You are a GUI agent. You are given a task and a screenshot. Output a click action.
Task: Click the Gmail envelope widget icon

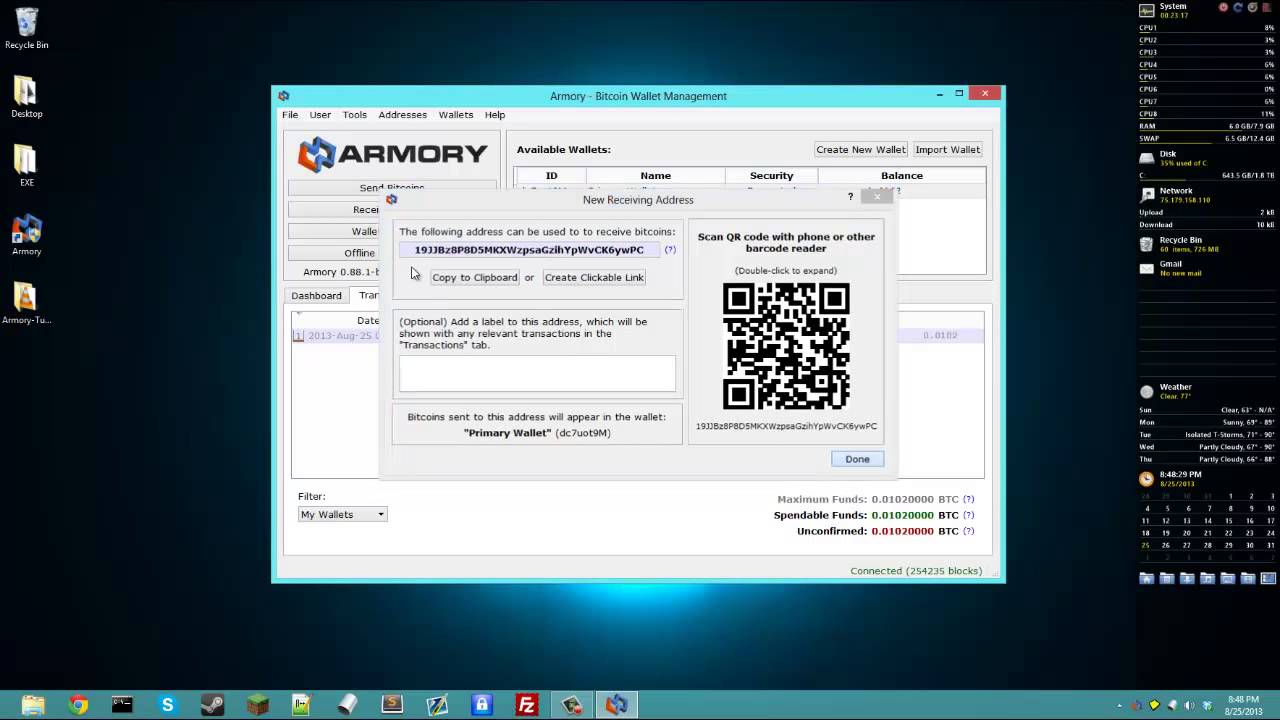tap(1147, 268)
